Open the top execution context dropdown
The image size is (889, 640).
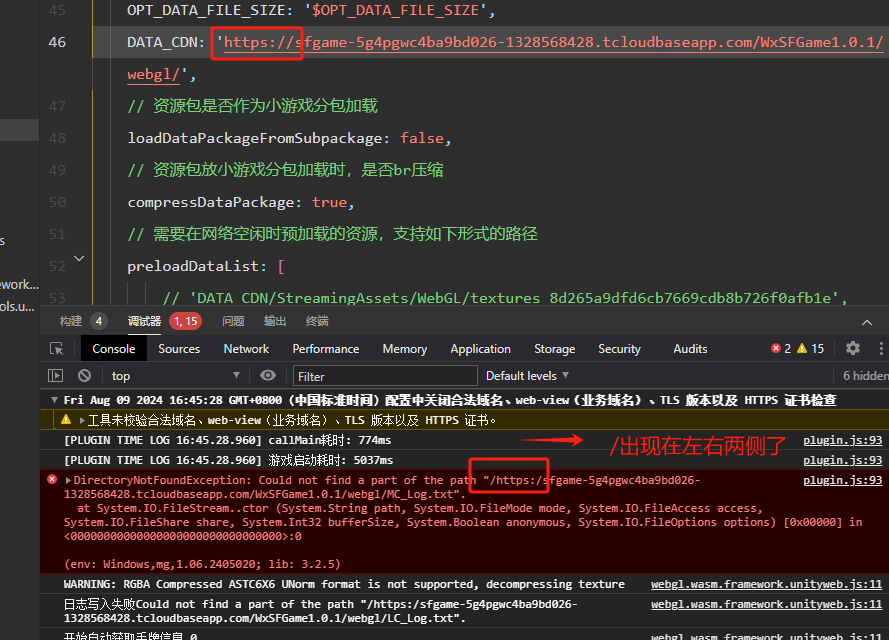click(x=175, y=376)
